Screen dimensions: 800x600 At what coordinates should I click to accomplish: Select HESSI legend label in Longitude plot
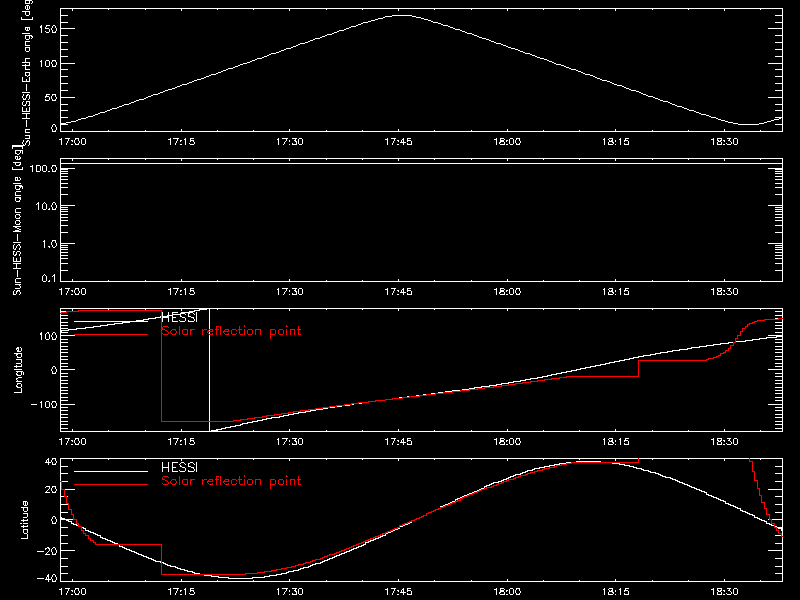pyautogui.click(x=179, y=317)
